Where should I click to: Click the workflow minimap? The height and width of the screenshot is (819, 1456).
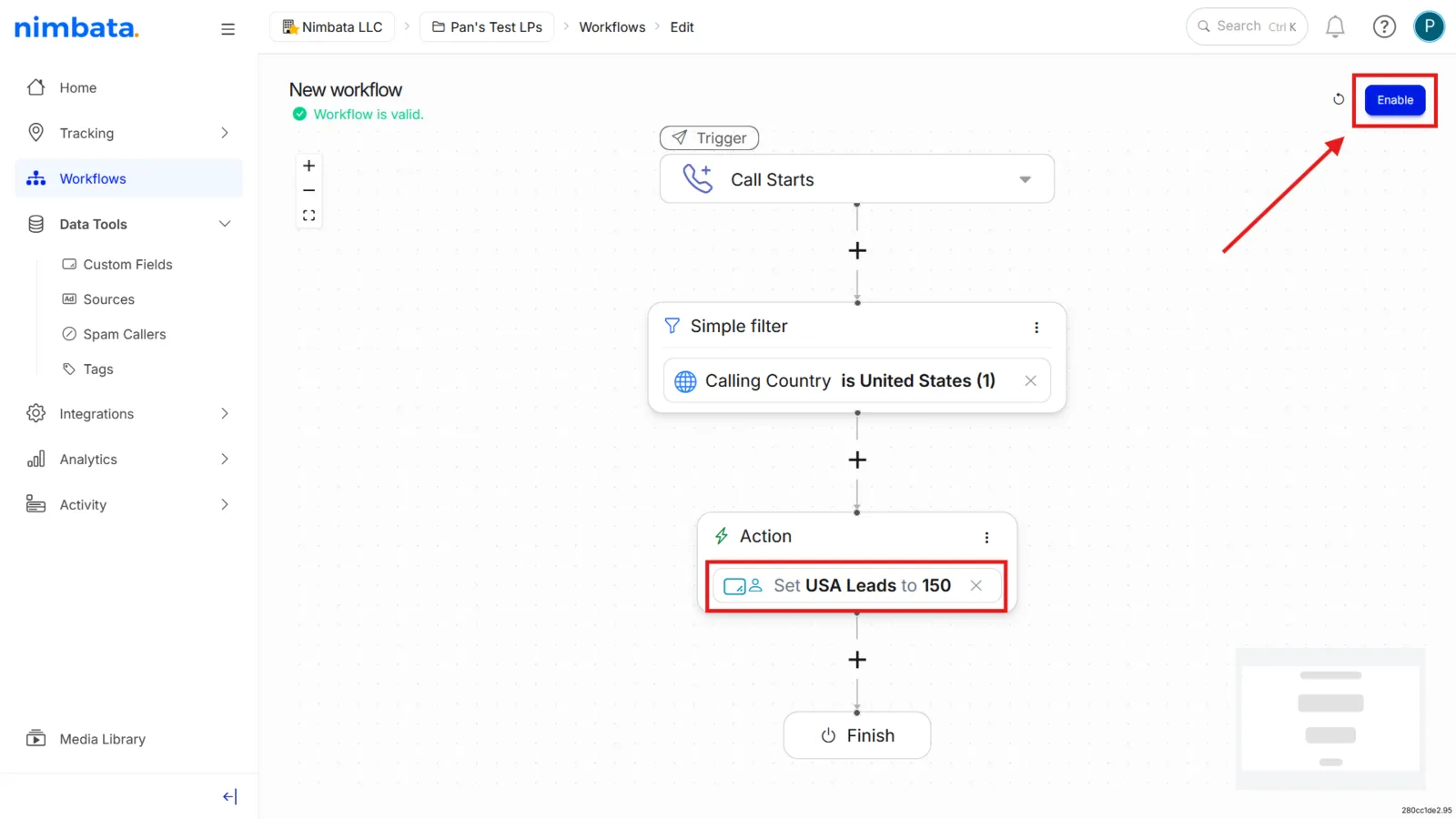coord(1330,719)
